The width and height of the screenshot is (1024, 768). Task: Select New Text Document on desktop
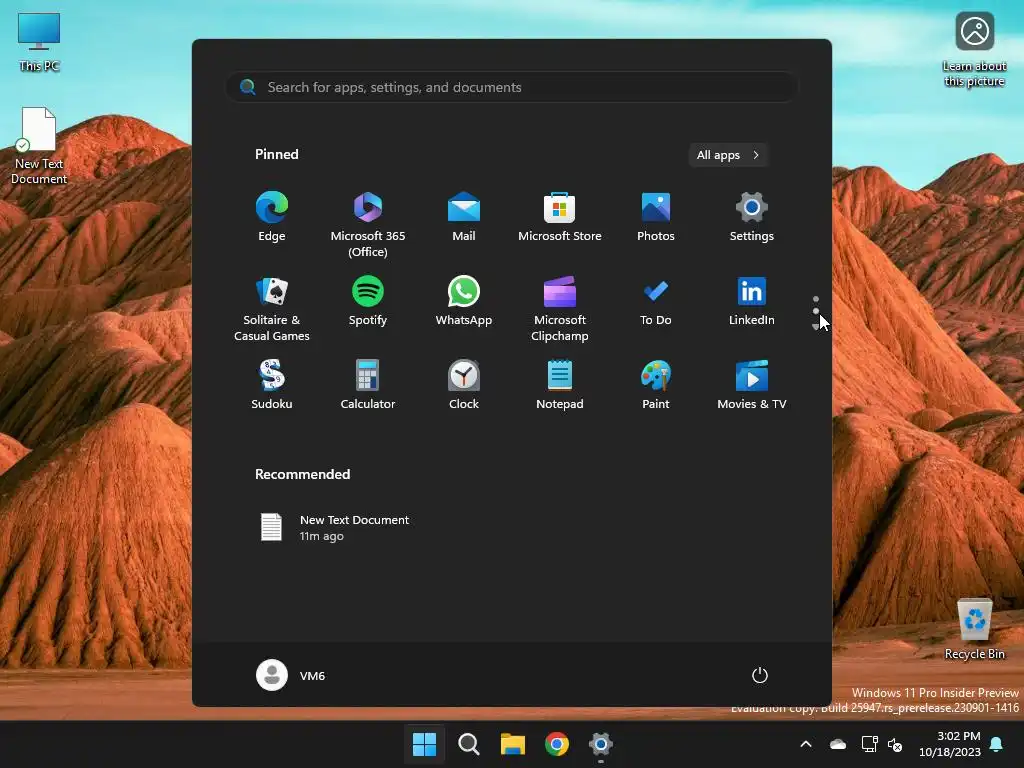point(39,146)
